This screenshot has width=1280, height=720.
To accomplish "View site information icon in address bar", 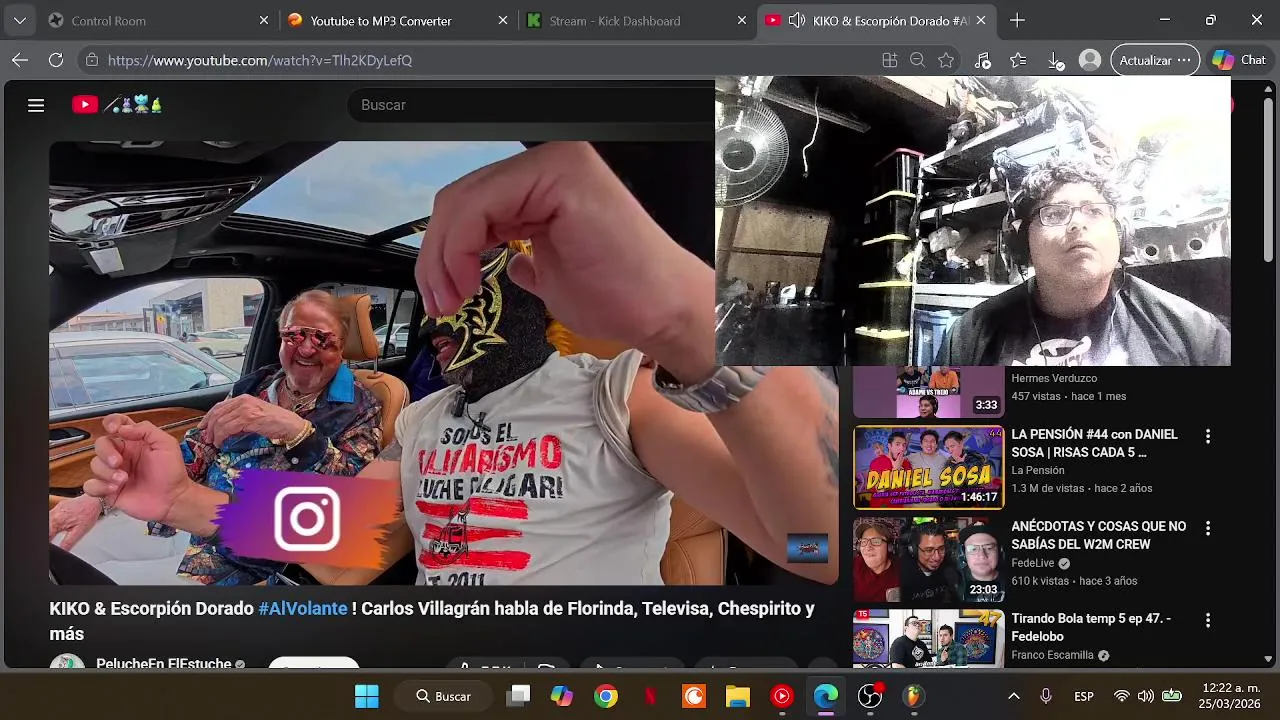I will pos(92,60).
